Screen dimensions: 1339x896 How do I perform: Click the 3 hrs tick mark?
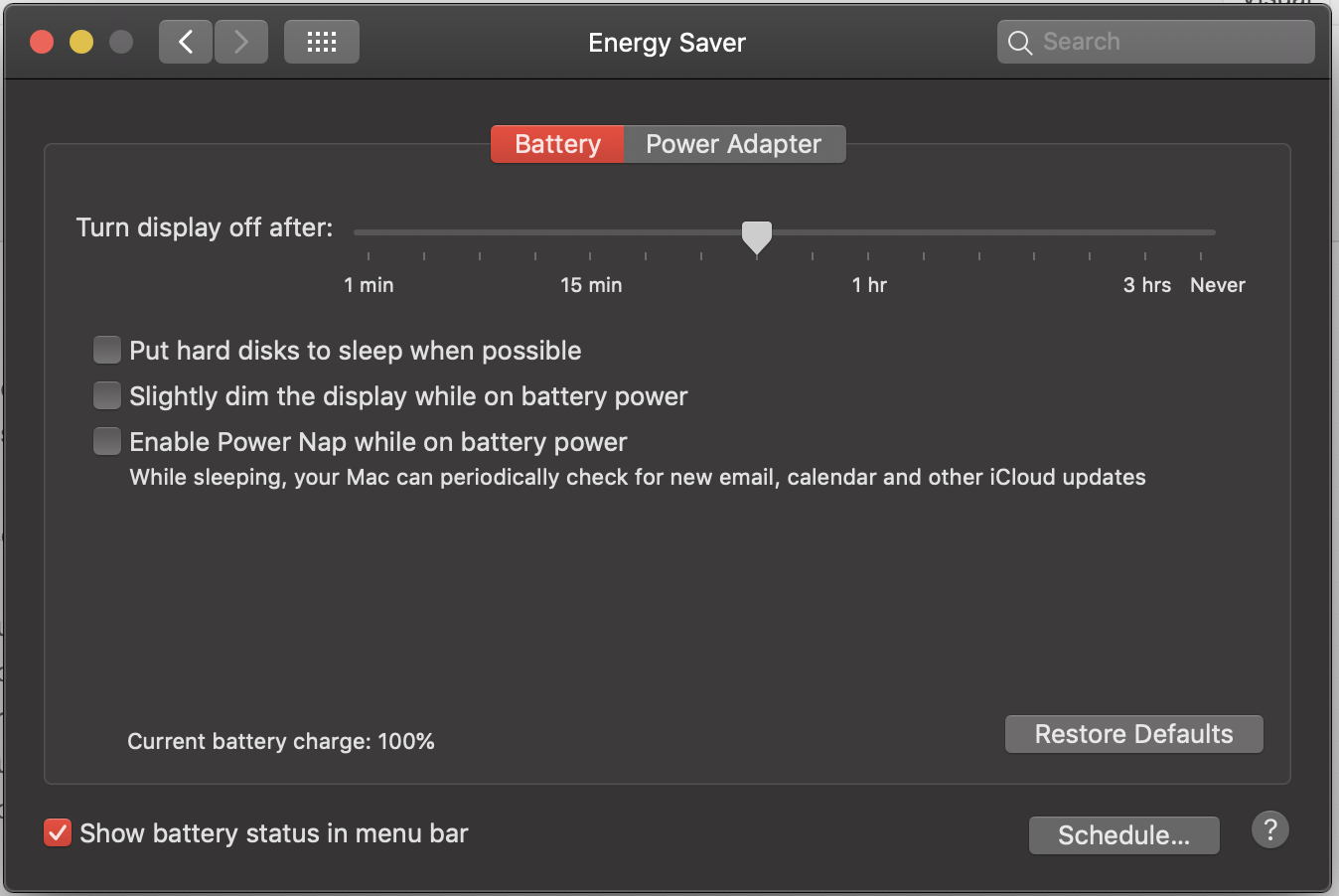[x=1146, y=255]
